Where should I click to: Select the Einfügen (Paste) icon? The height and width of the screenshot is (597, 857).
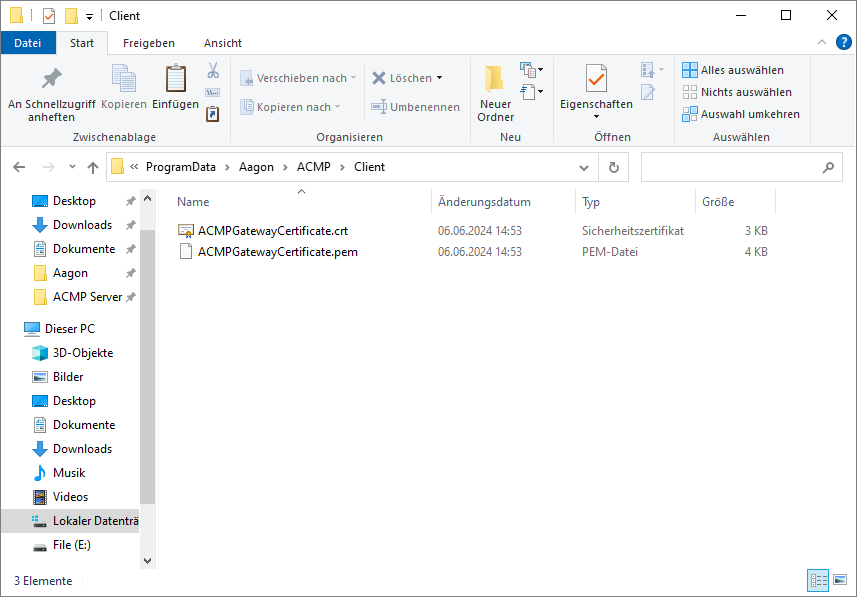[176, 77]
